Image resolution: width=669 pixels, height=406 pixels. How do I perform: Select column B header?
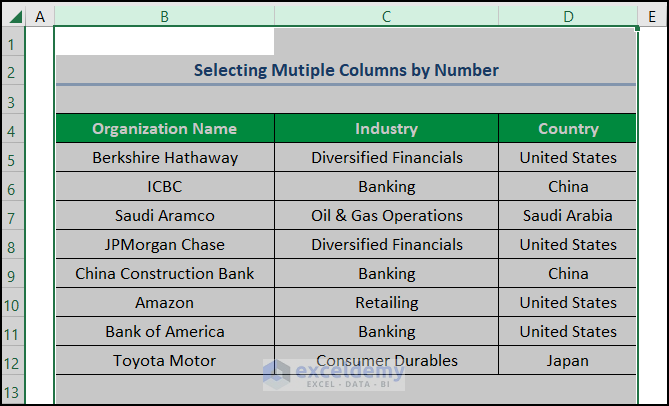(x=164, y=16)
